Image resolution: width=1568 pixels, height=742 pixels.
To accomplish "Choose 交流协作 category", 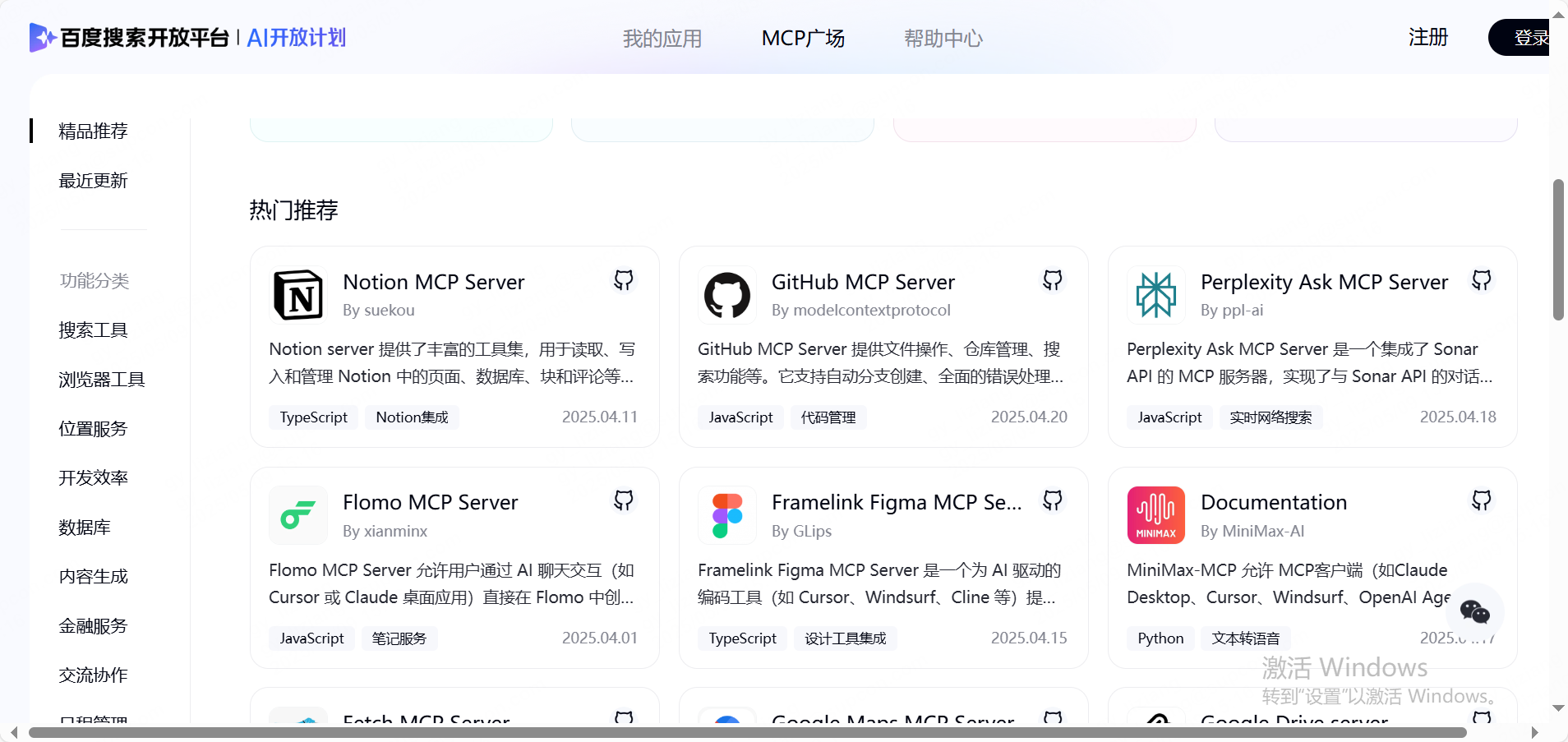I will tap(93, 675).
